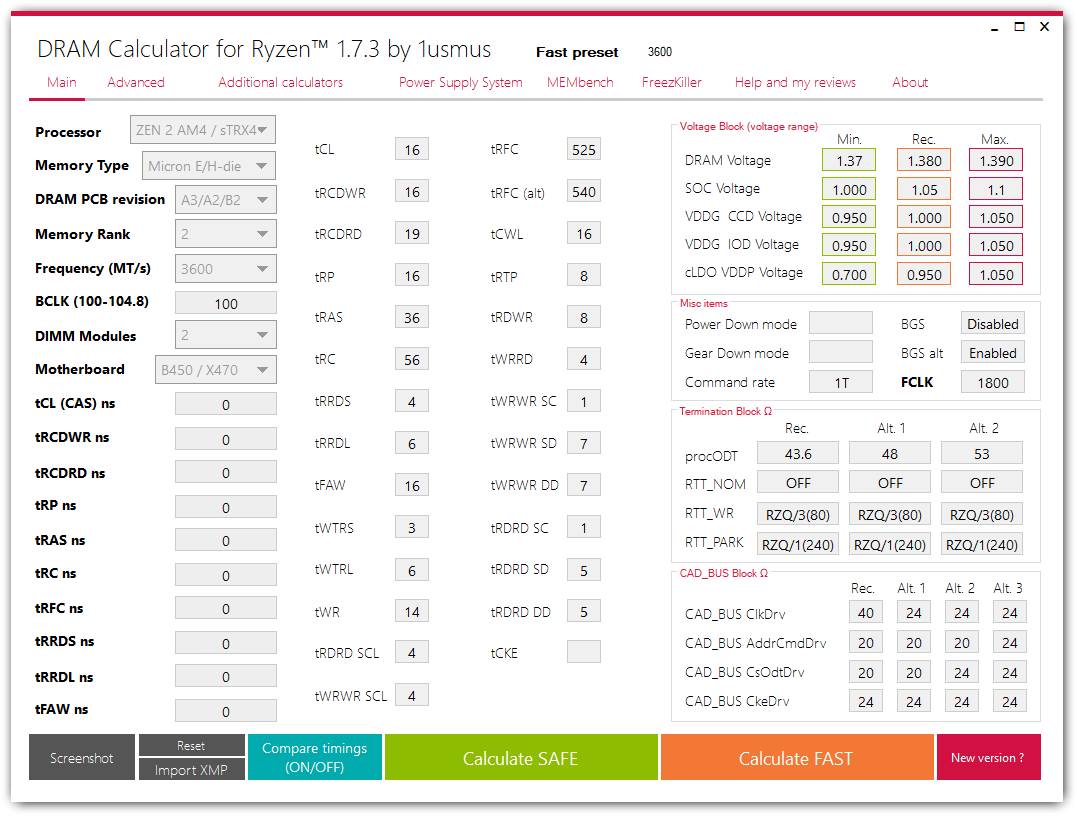Image resolution: width=1077 pixels, height=816 pixels.
Task: Open Additional calculators tab
Action: pos(280,82)
